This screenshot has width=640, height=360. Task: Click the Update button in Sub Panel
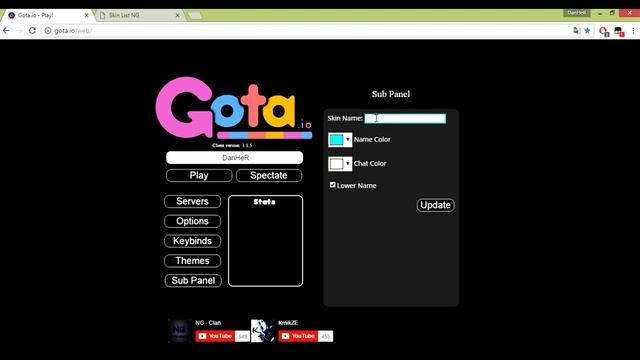tap(436, 205)
